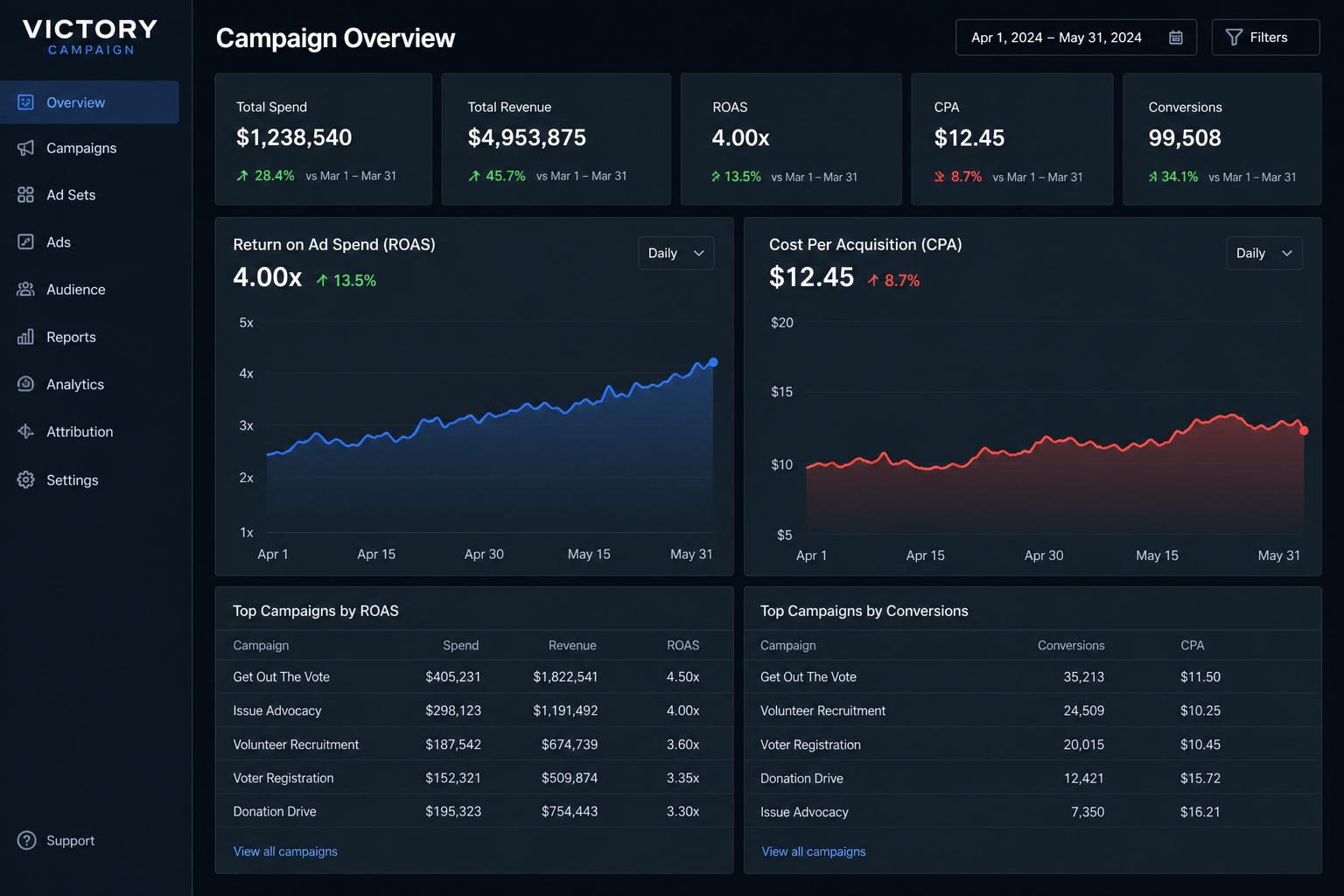Click the ROAS column header
Viewport: 1344px width, 896px height.
click(683, 646)
